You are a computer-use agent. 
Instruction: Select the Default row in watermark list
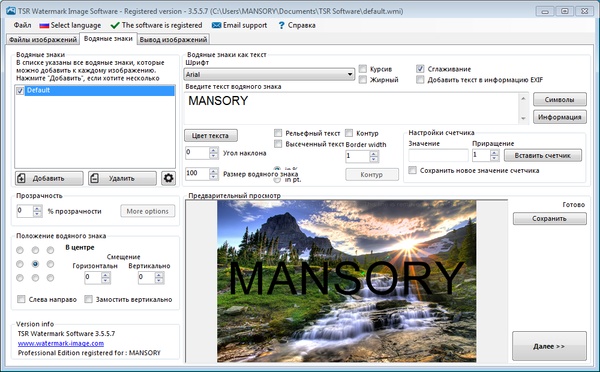99,91
